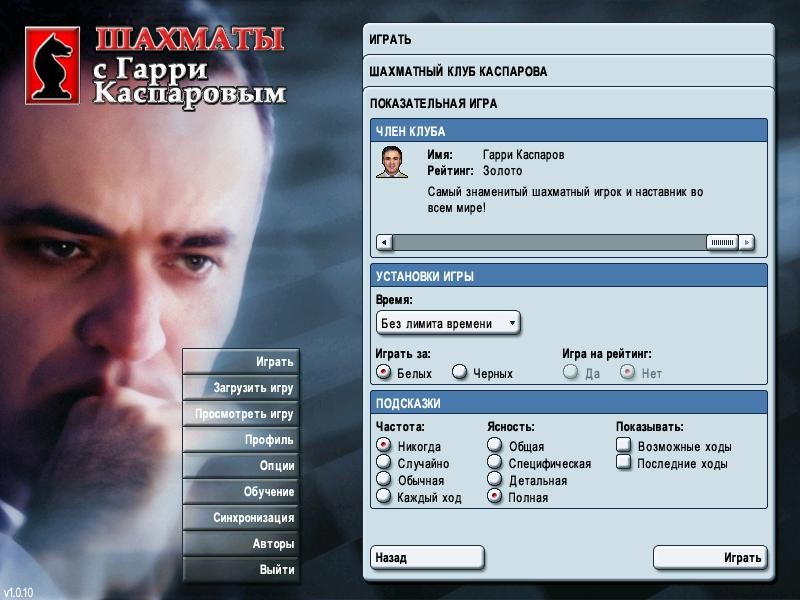Open the ШАХМАТНЫЙ КЛУБ КАСПАРОВА tab
Image resolution: width=800 pixels, height=600 pixels.
[x=568, y=71]
